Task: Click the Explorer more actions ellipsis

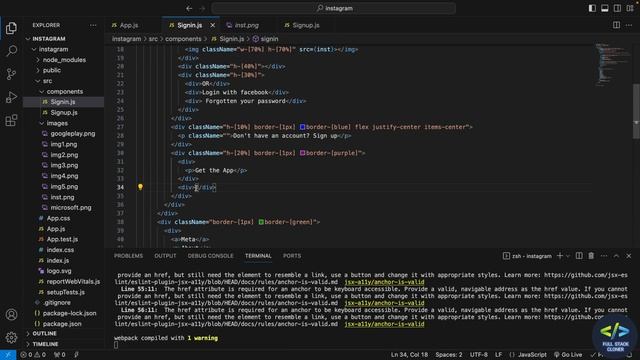Action: point(93,25)
